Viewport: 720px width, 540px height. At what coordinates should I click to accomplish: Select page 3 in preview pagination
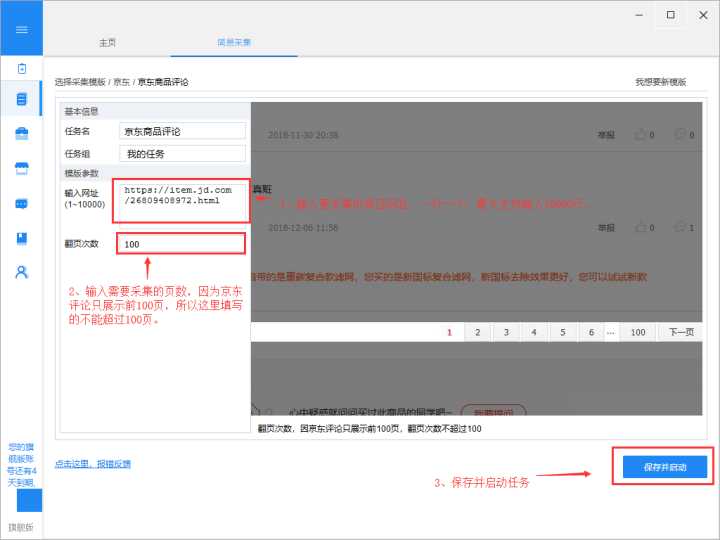tap(506, 332)
